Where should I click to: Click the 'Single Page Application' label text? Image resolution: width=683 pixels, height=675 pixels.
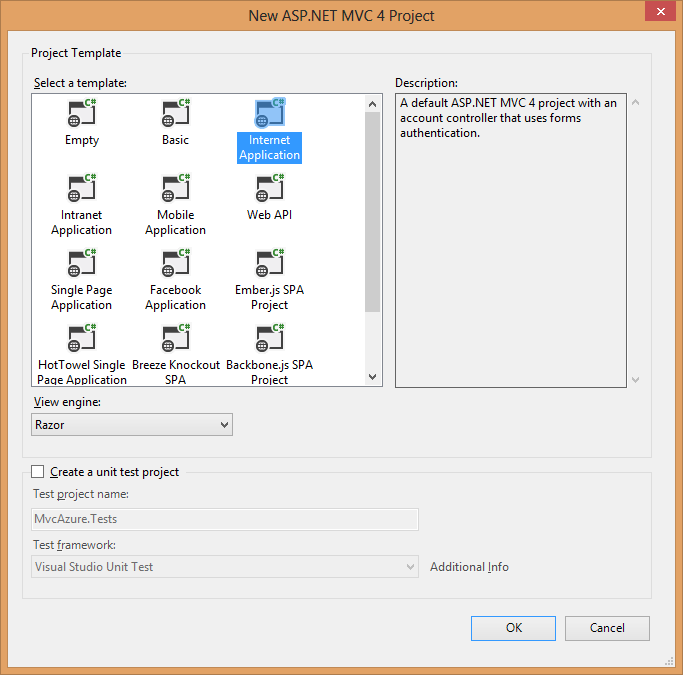(x=81, y=297)
